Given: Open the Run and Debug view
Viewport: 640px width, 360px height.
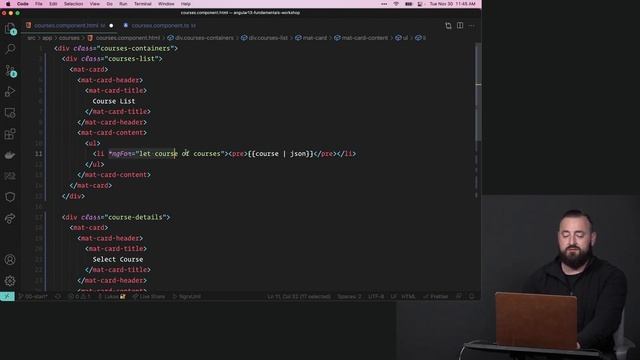Looking at the screenshot, I should tap(10, 92).
